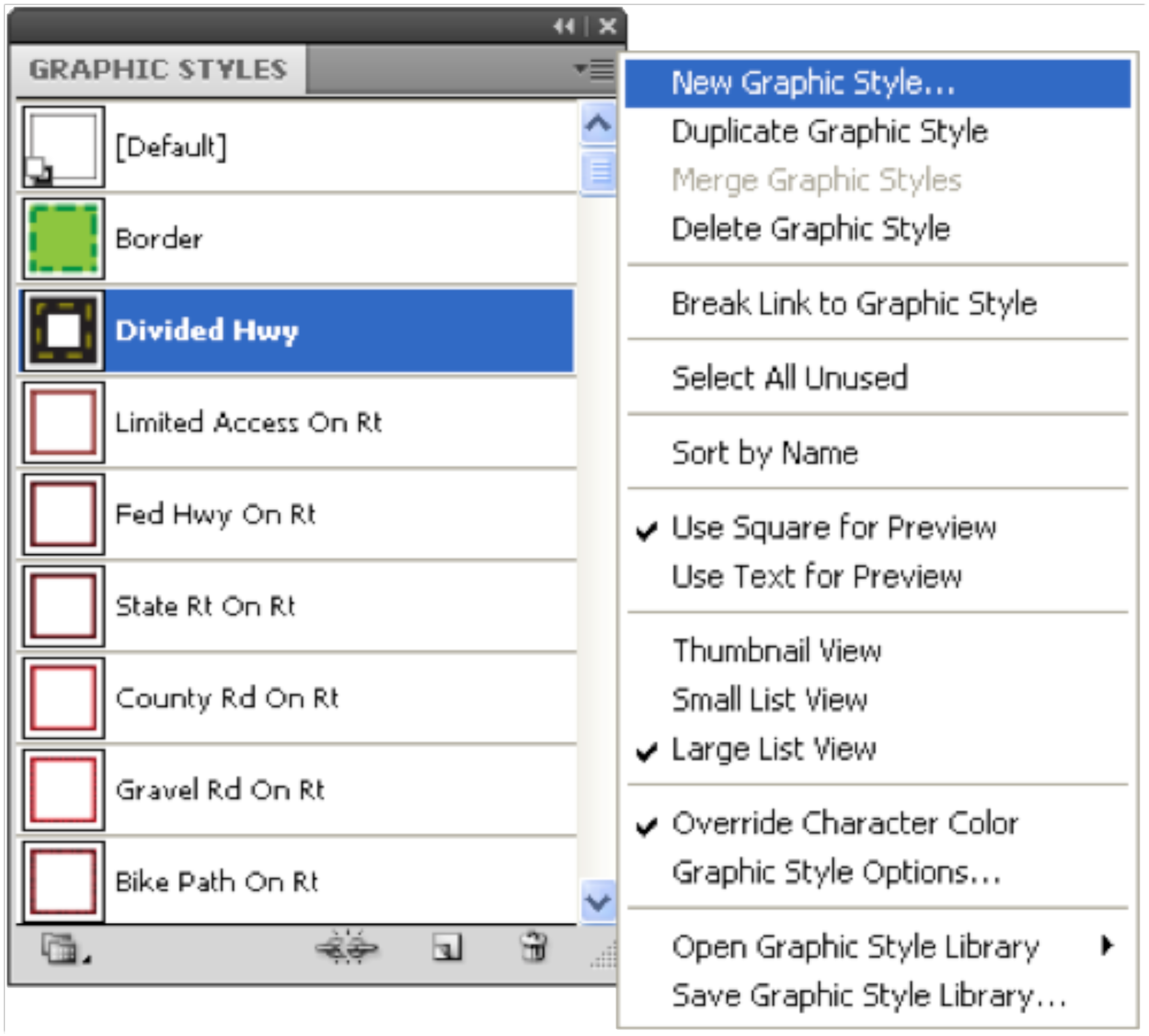Viewport: 1149px width, 1036px height.
Task: Click the Gravel Rd On Rt thumbnail
Action: (x=63, y=790)
